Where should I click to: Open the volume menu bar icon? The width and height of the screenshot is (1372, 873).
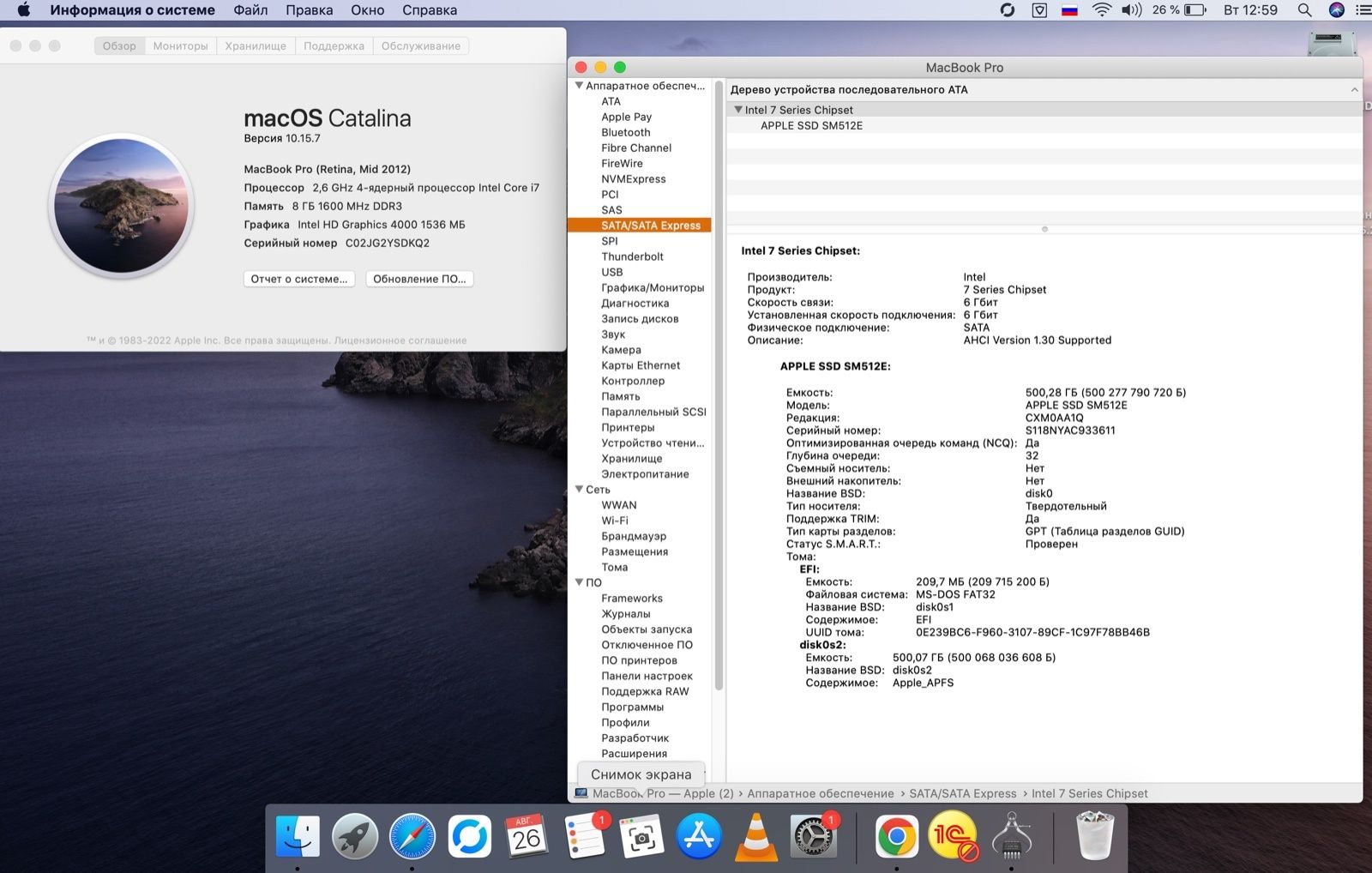(x=1132, y=10)
